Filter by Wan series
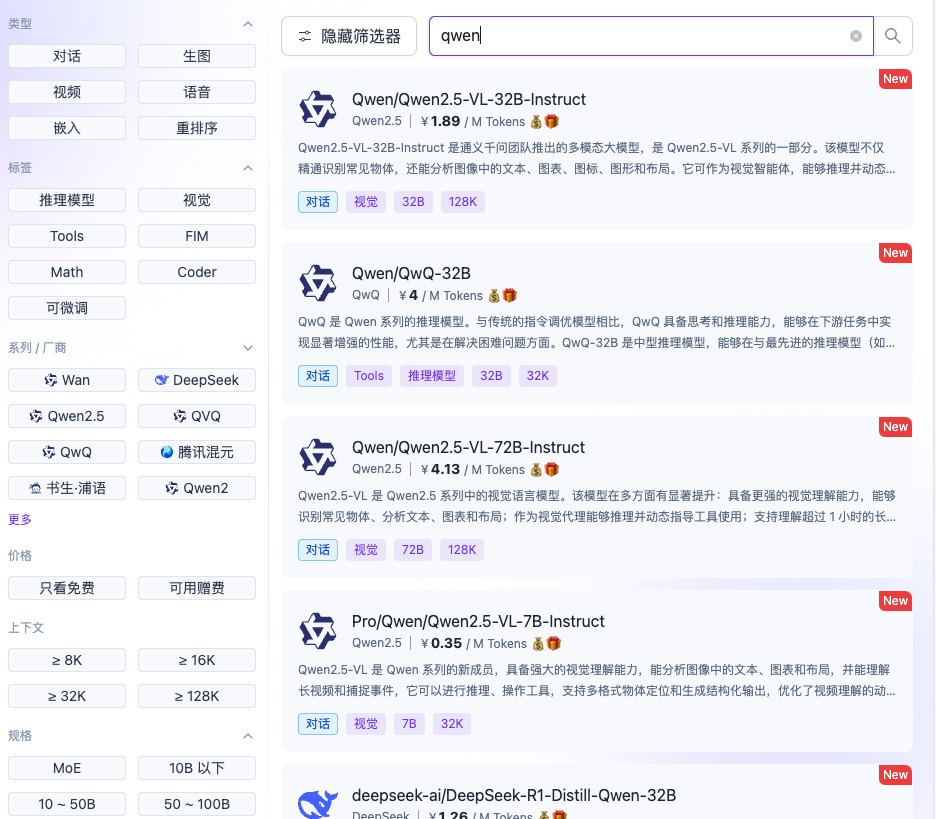The height and width of the screenshot is (819, 936). click(67, 380)
